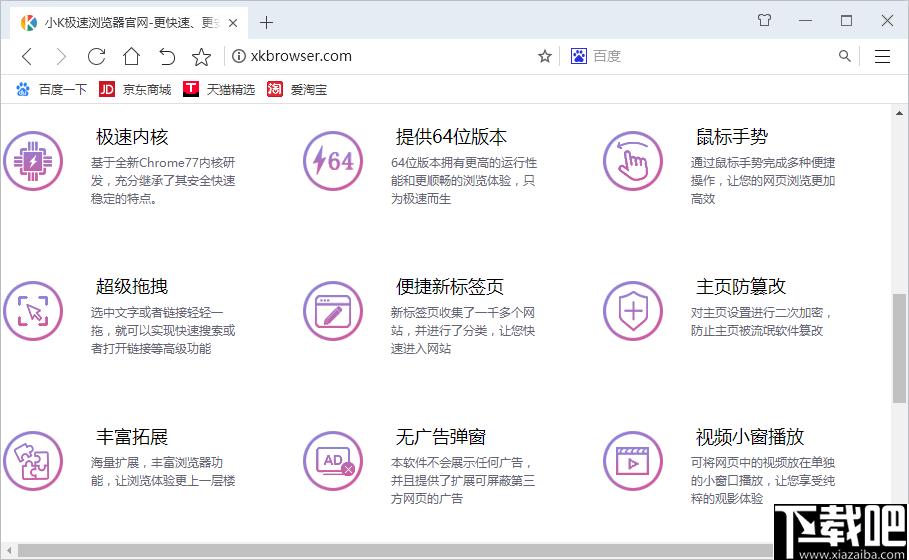This screenshot has width=909, height=560.
Task: Click the 提供64位版本 heading
Action: [451, 137]
